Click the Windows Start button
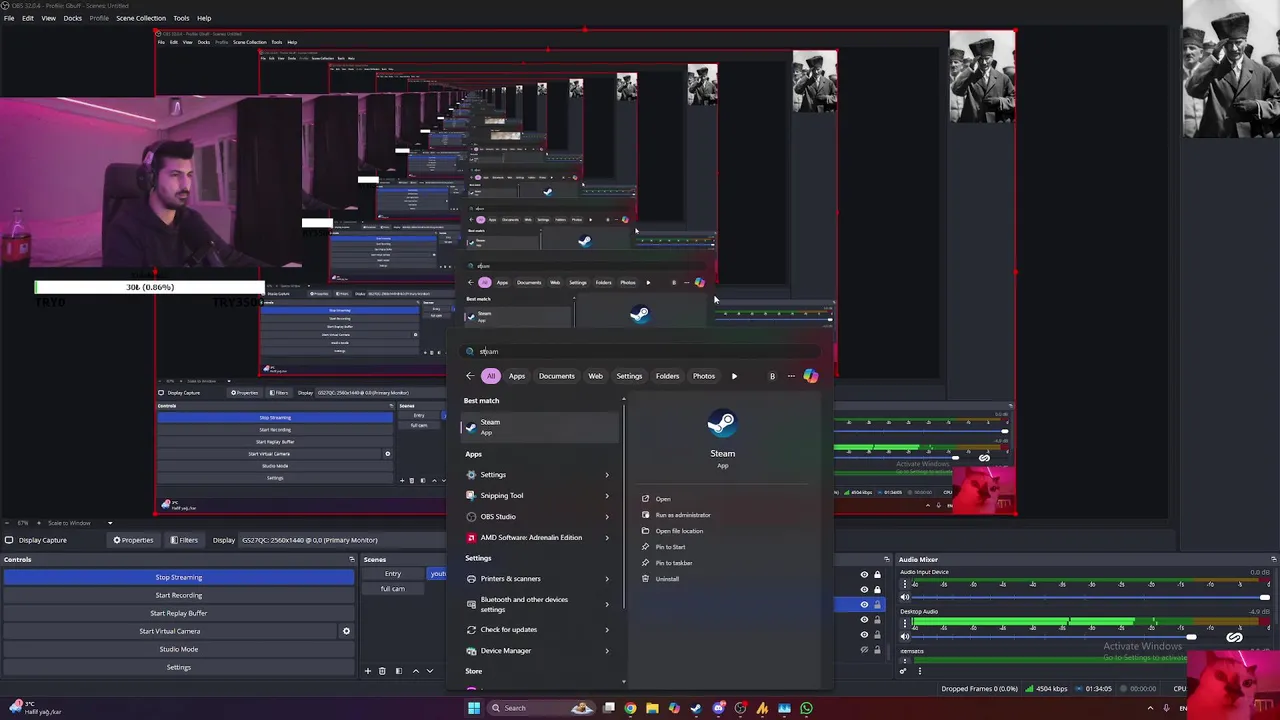 pos(473,708)
